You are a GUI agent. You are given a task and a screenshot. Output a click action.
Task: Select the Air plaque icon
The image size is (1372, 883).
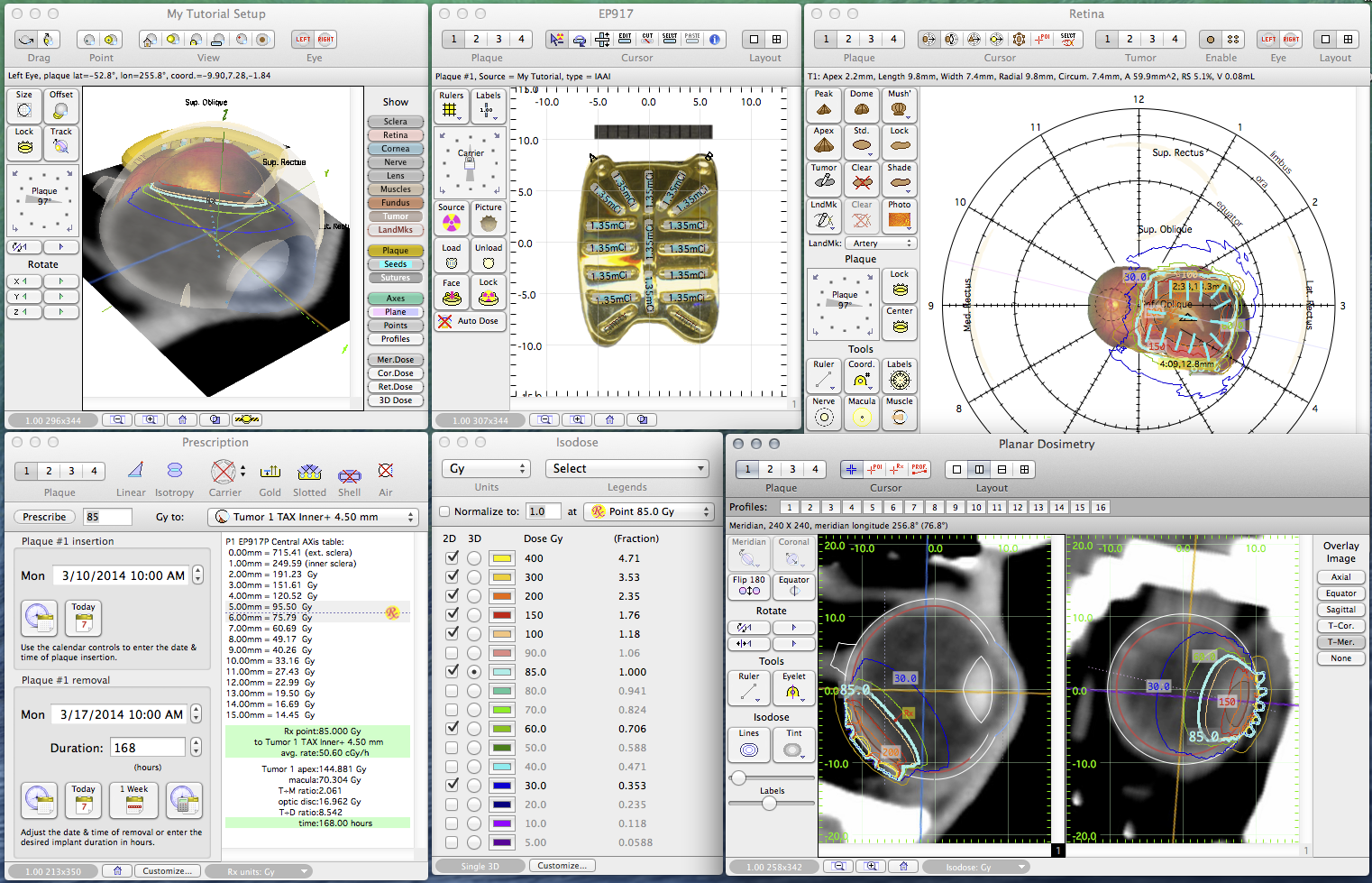tap(385, 470)
